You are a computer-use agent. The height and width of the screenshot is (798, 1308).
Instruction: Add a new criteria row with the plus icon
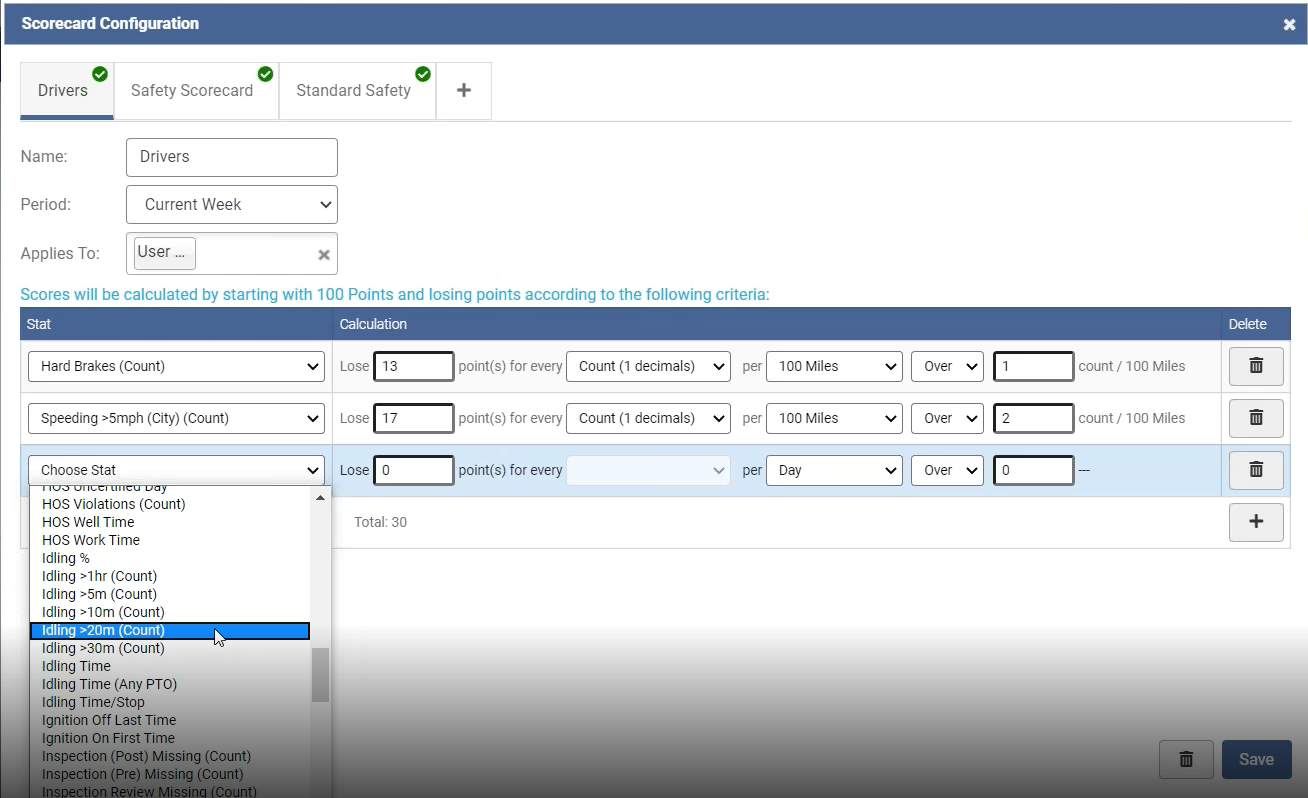click(1256, 522)
